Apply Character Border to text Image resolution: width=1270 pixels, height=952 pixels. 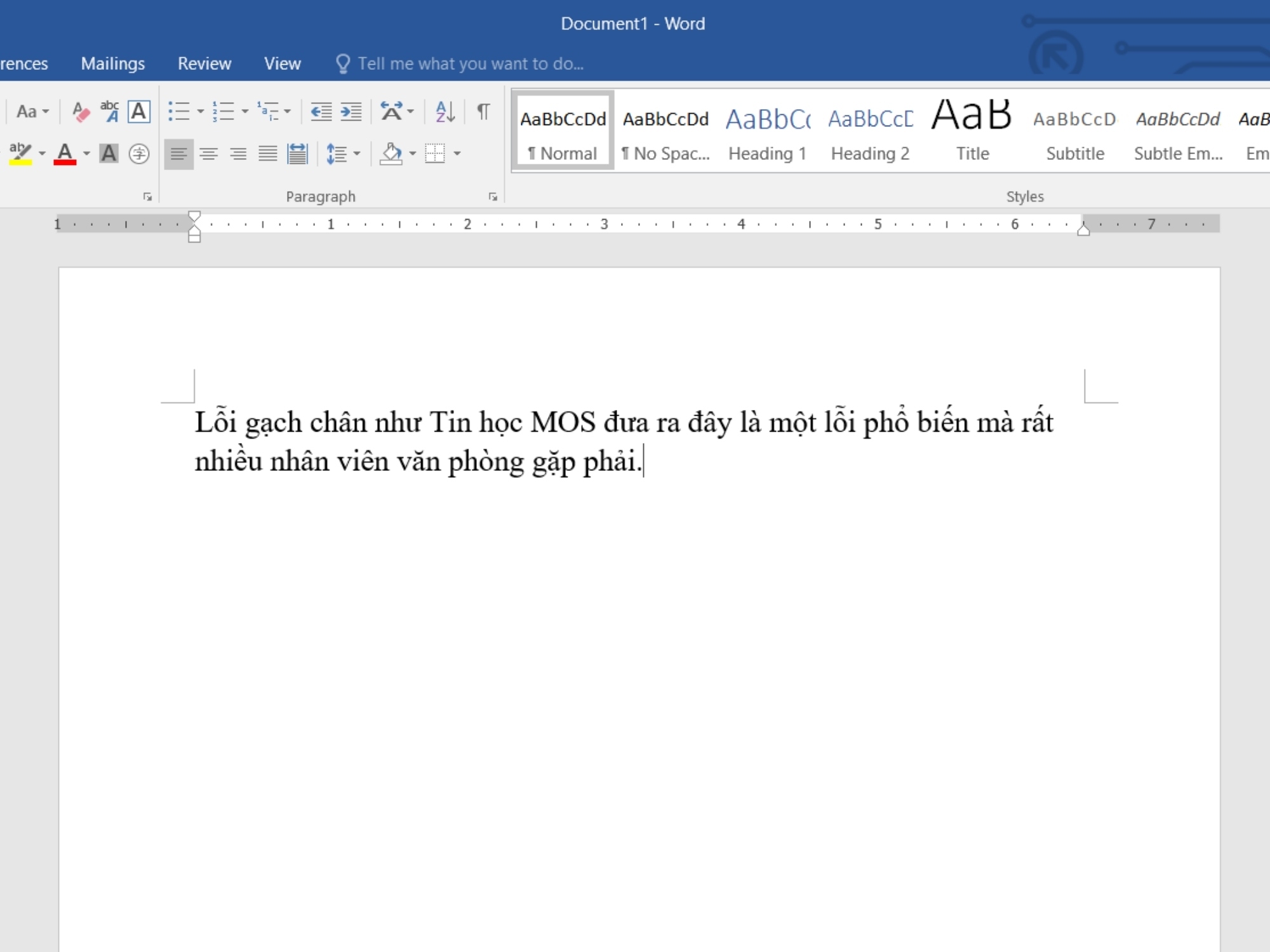(x=139, y=112)
